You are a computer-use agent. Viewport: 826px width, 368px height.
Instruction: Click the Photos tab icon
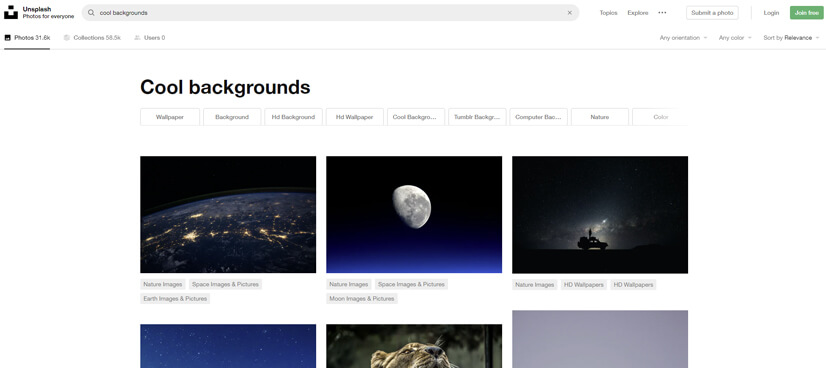click(7, 38)
